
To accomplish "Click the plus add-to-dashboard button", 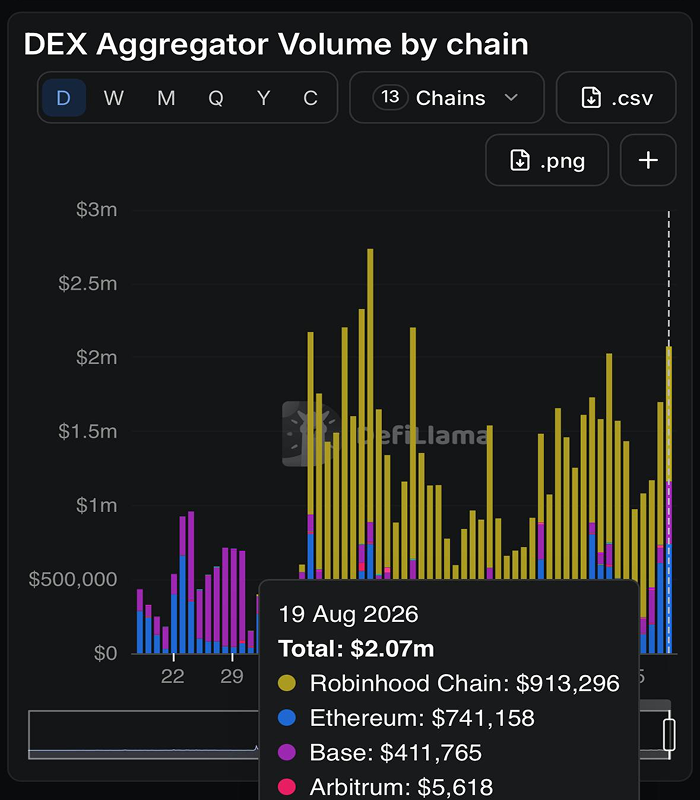I will tap(648, 160).
